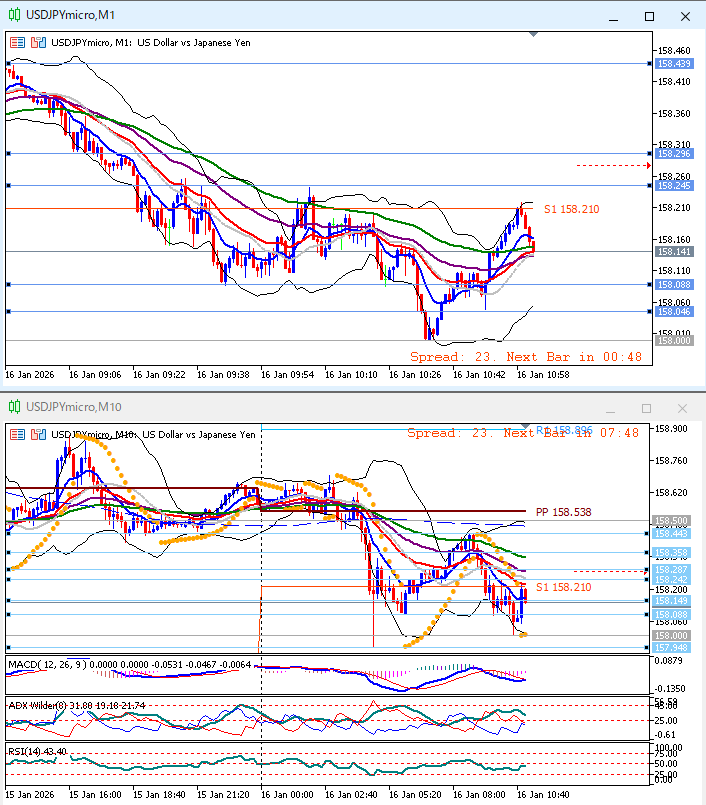Viewport: 706px width, 805px height.
Task: Select the 158.439 horizontal line price label
Action: pyautogui.click(x=674, y=63)
